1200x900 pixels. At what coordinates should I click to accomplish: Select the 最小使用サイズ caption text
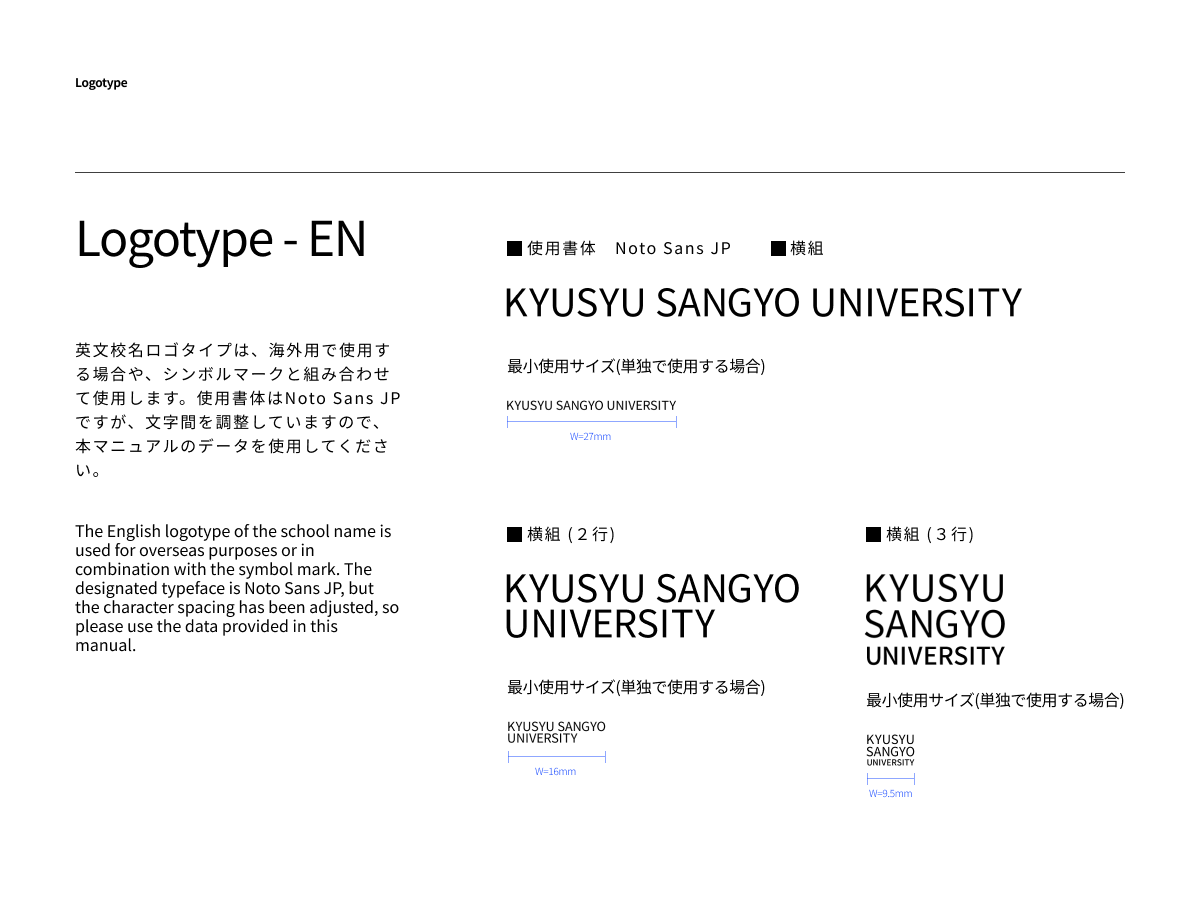click(x=636, y=366)
